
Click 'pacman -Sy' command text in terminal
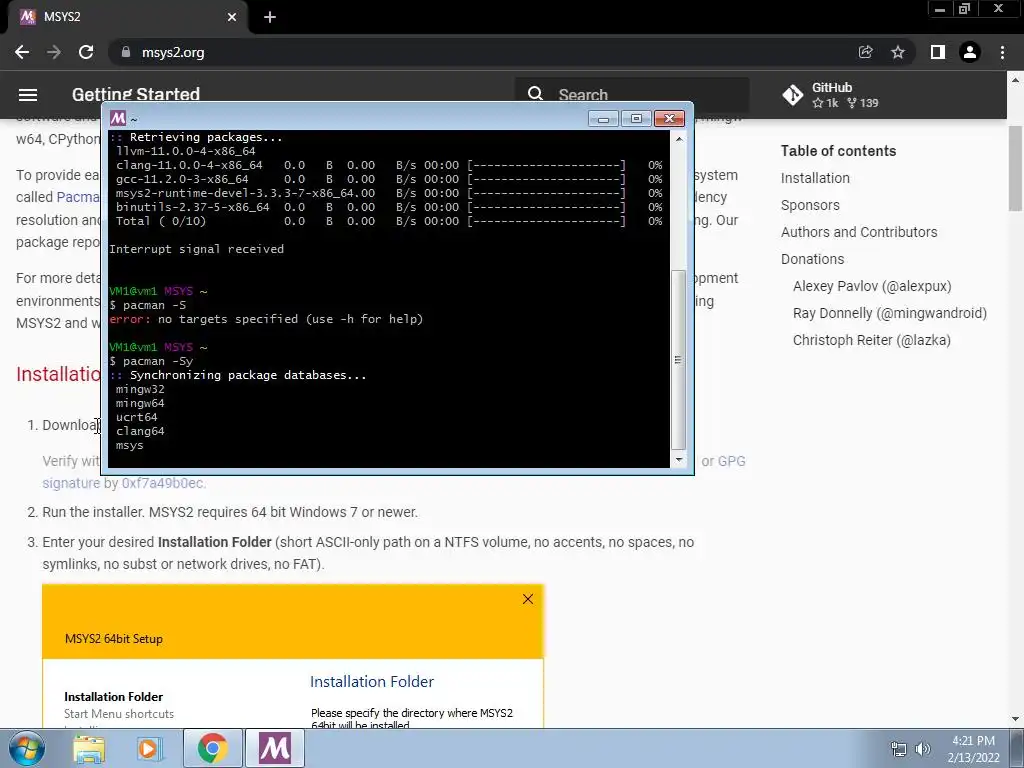[x=158, y=361]
